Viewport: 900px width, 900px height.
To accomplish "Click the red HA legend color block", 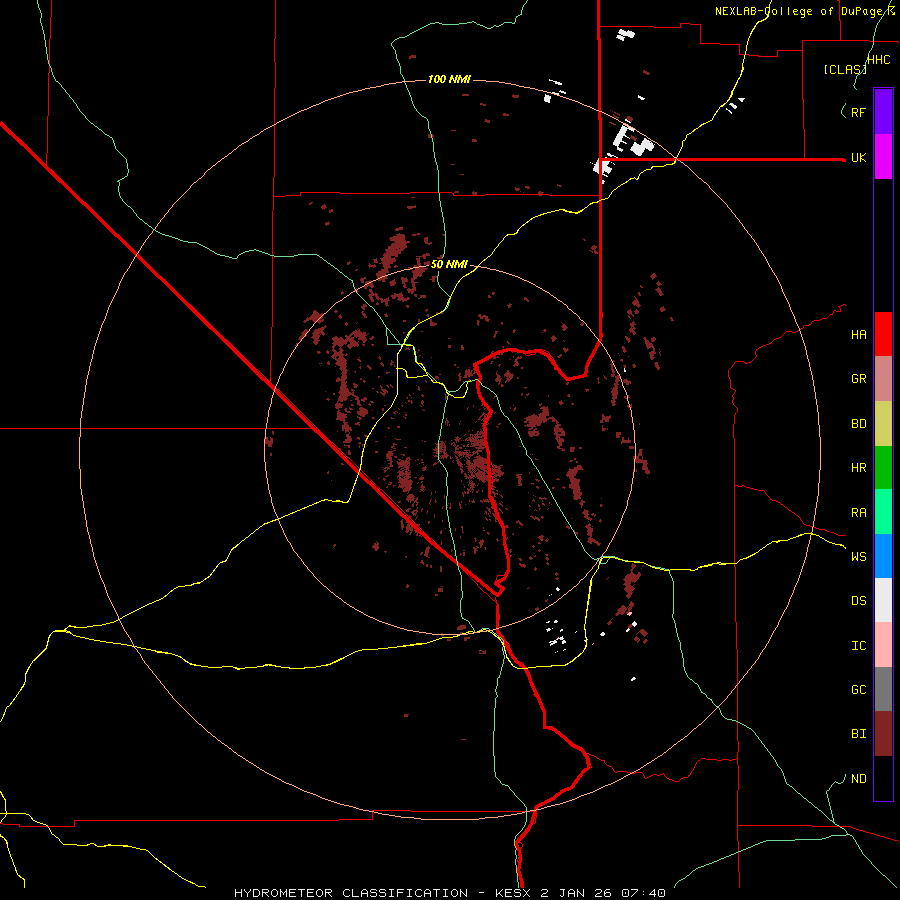I will [x=883, y=334].
